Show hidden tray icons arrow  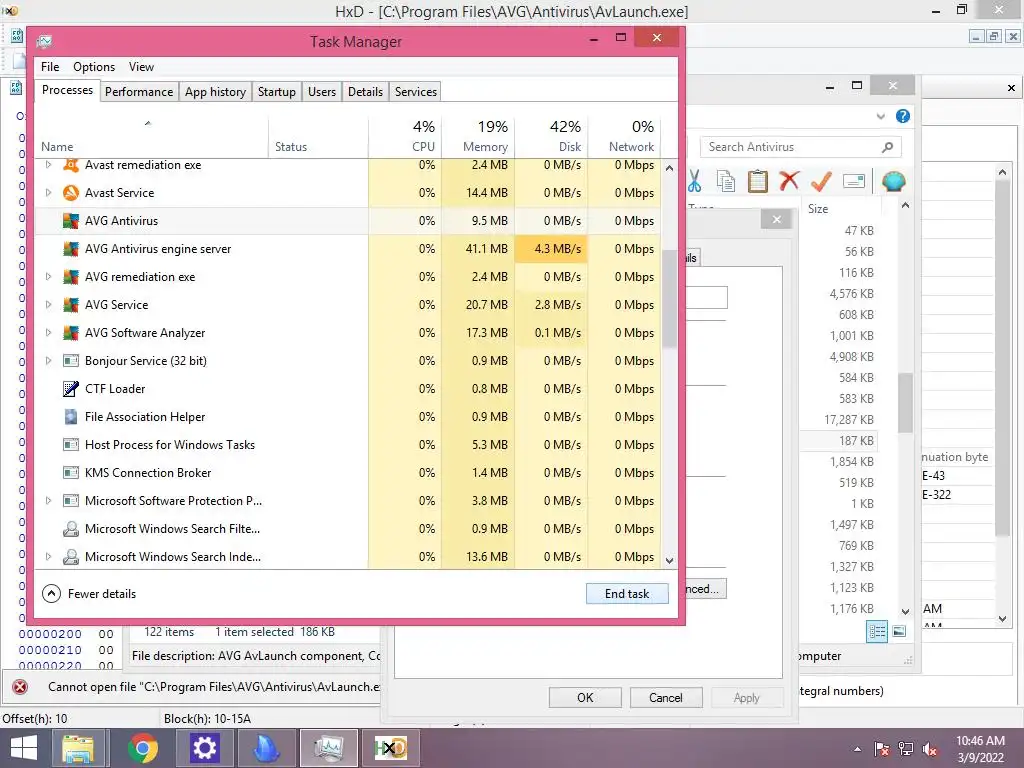point(857,749)
